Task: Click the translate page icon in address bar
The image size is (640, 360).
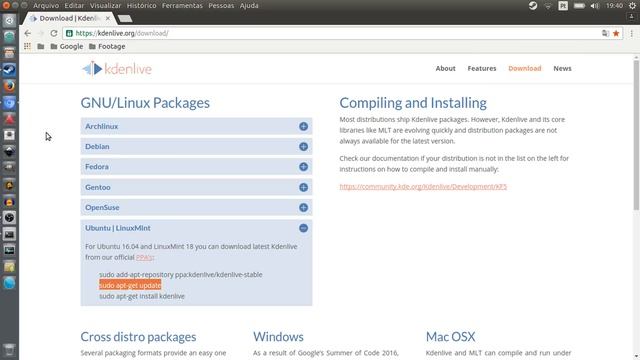Action: [605, 33]
